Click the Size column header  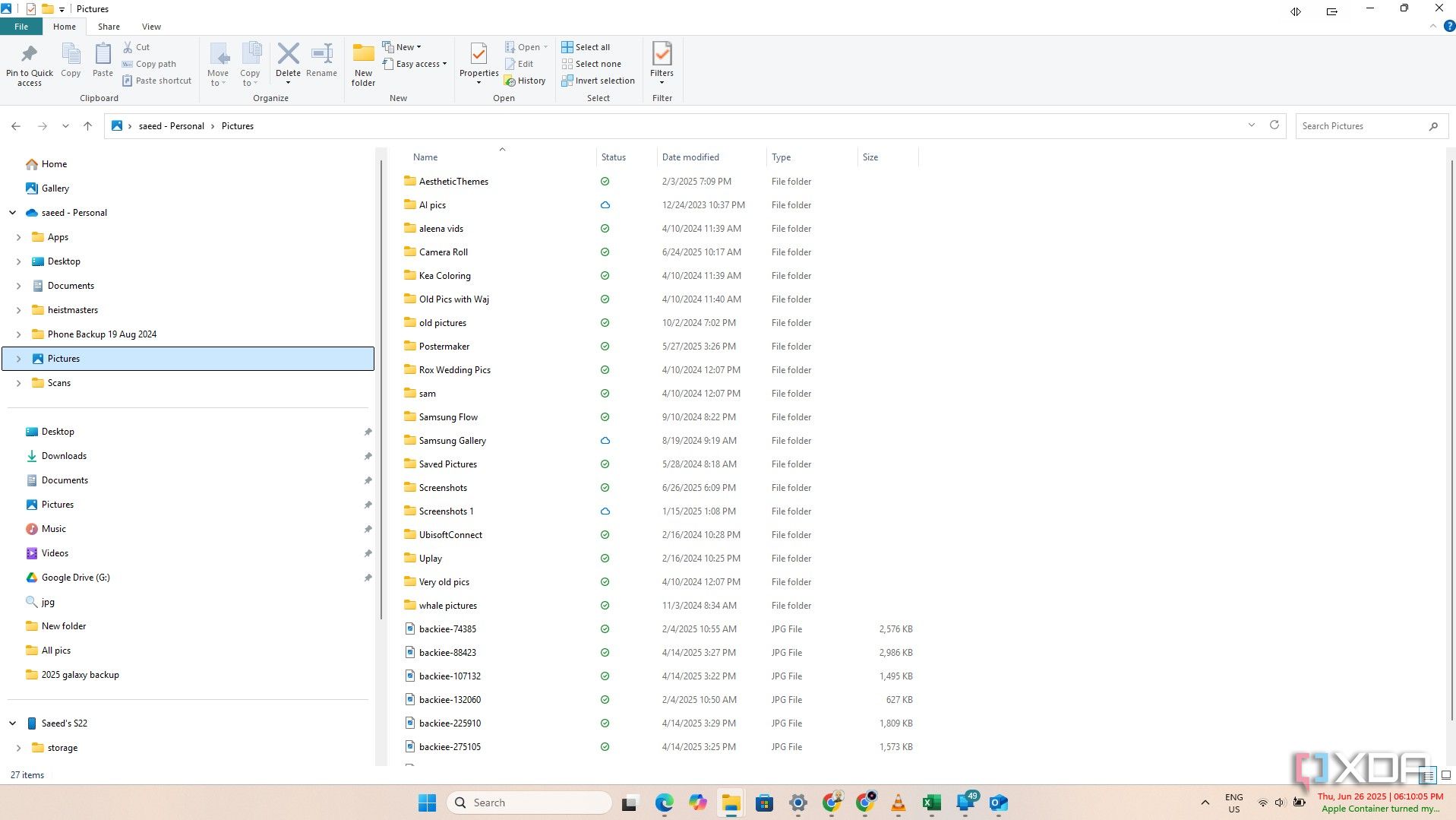pyautogui.click(x=870, y=157)
